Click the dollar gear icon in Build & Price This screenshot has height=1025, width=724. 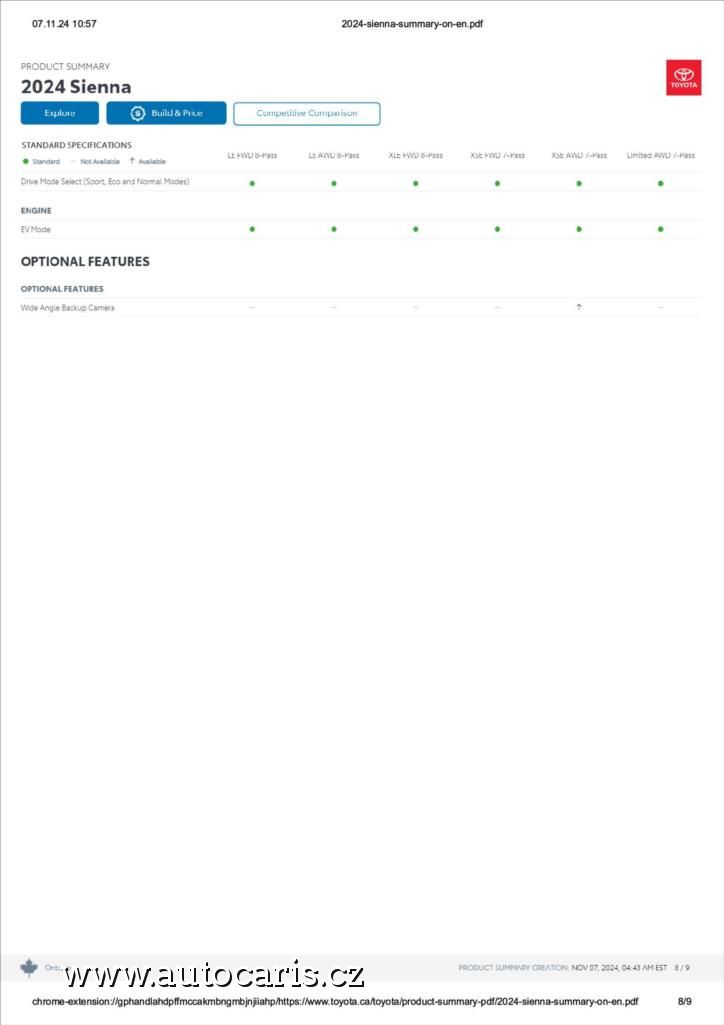tap(137, 113)
